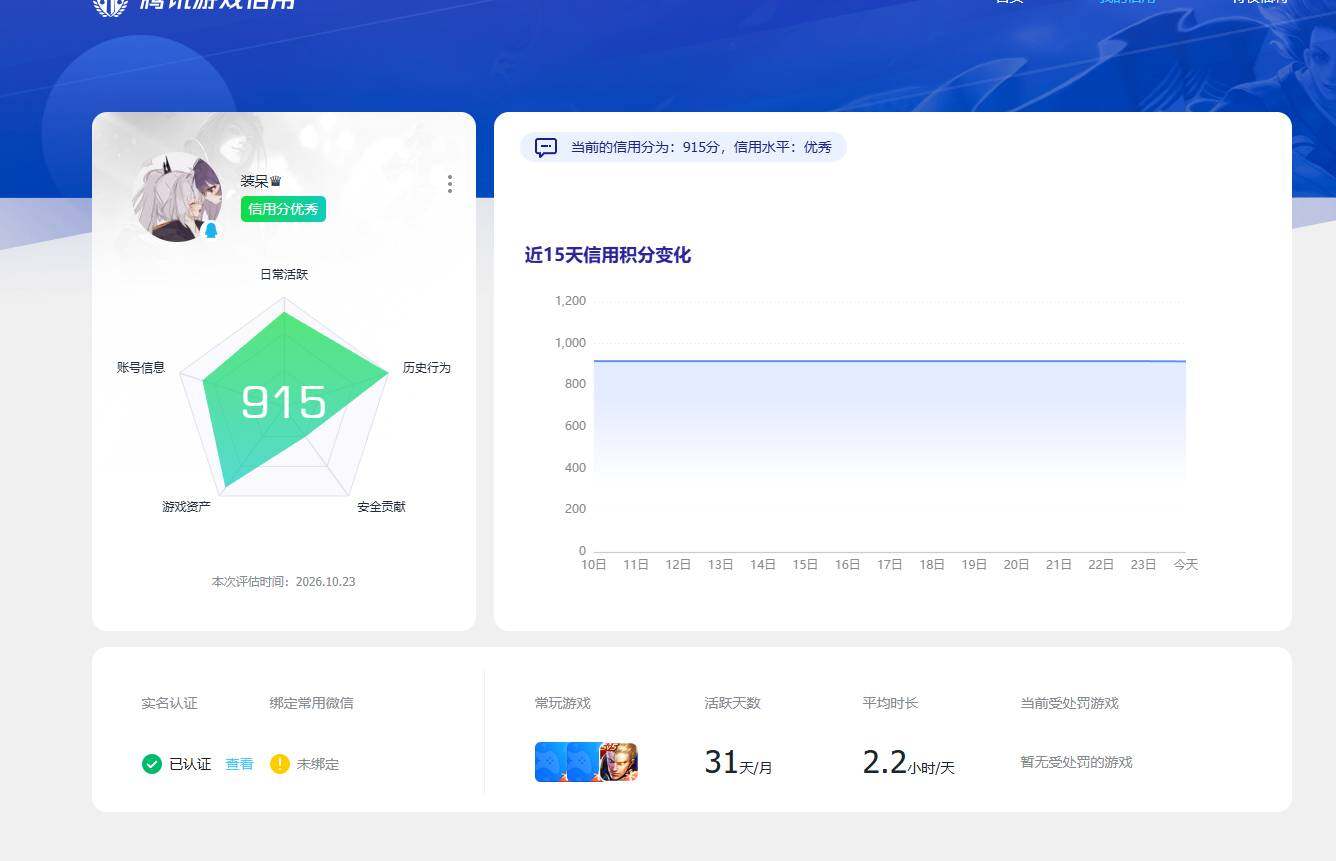Viewport: 1336px width, 861px height.
Task: Click the green 信用分优秀 badge
Action: (283, 209)
